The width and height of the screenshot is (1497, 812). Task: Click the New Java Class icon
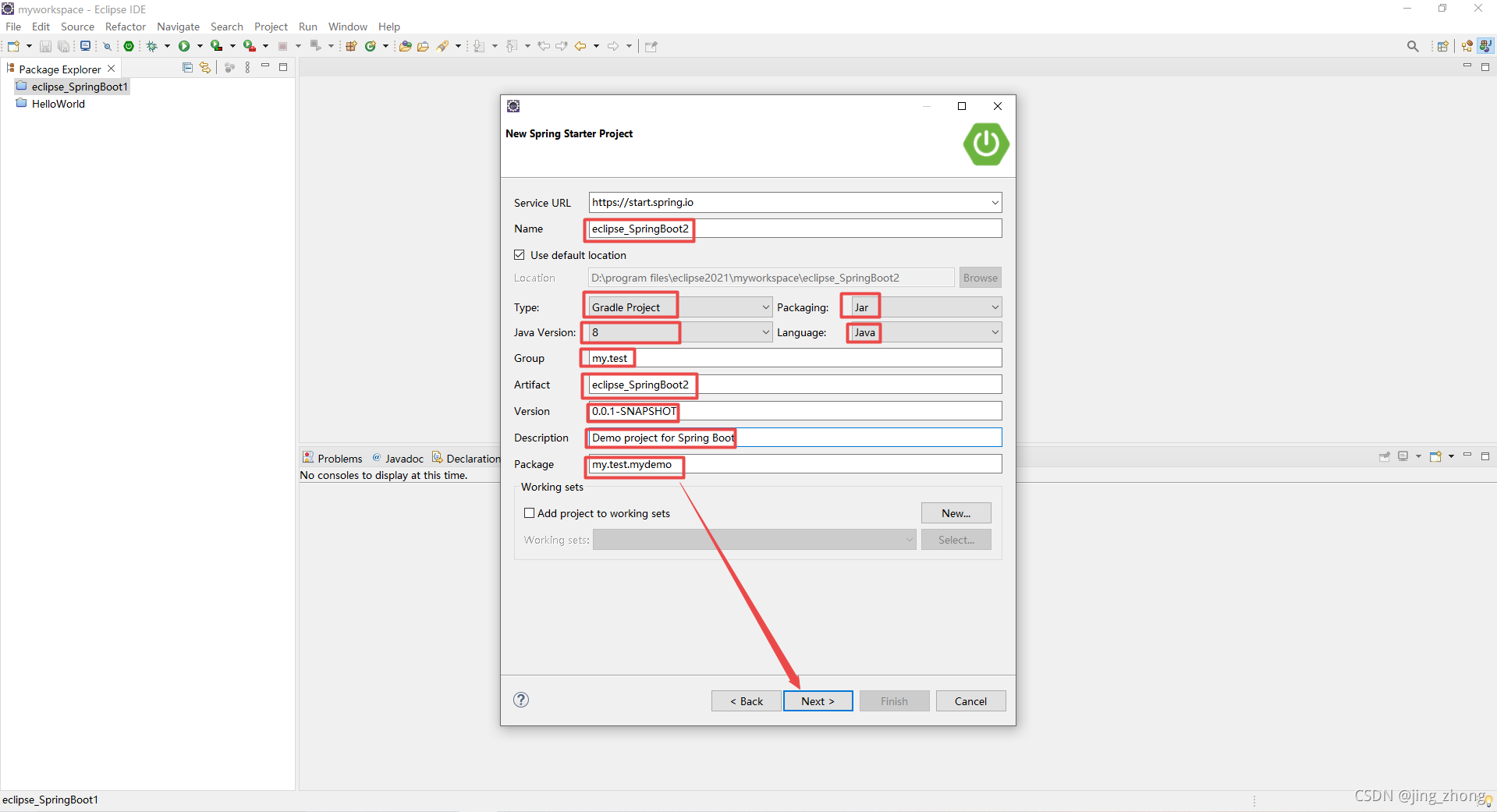tap(371, 46)
